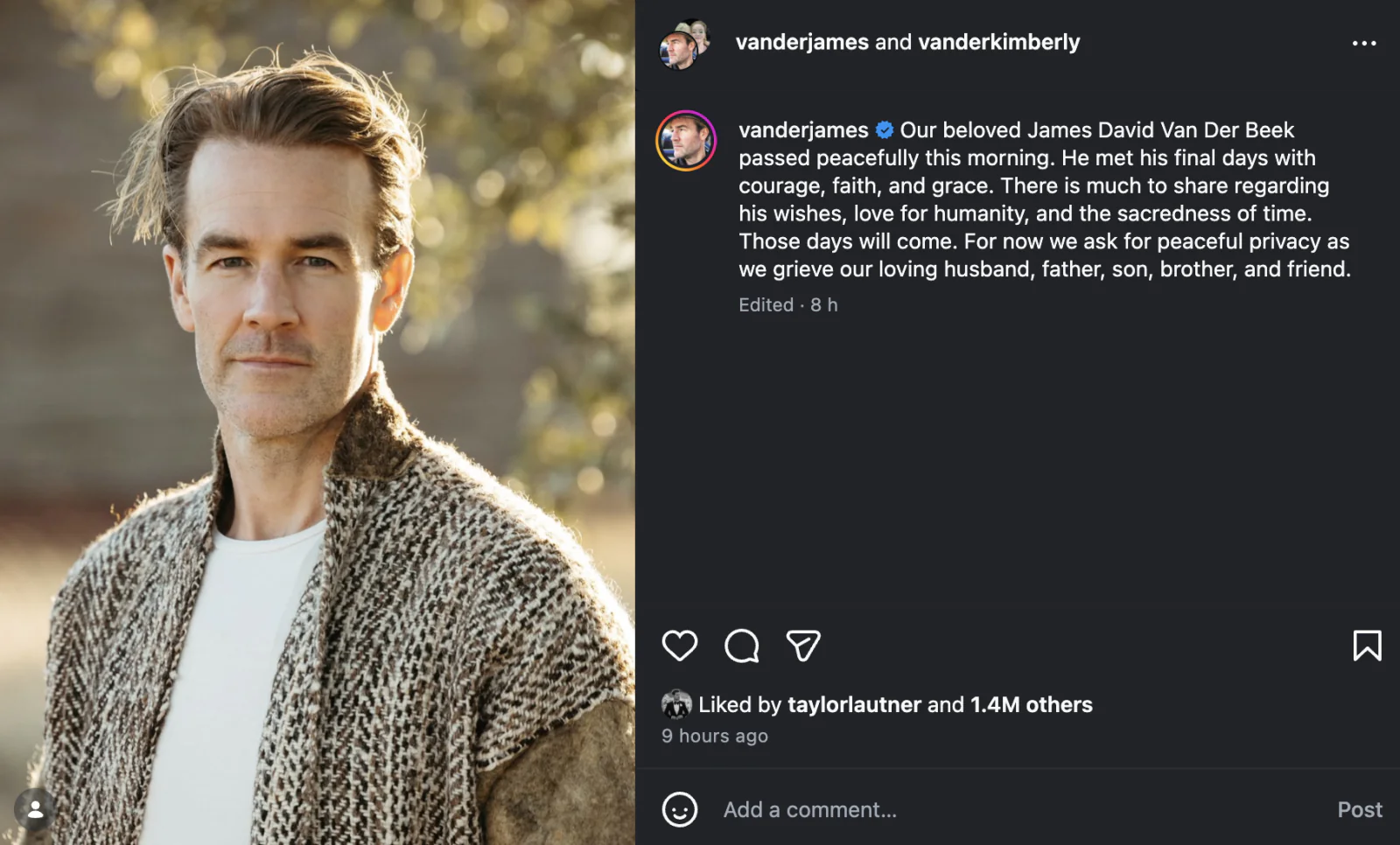Save the post with the bookmark icon

click(1368, 646)
